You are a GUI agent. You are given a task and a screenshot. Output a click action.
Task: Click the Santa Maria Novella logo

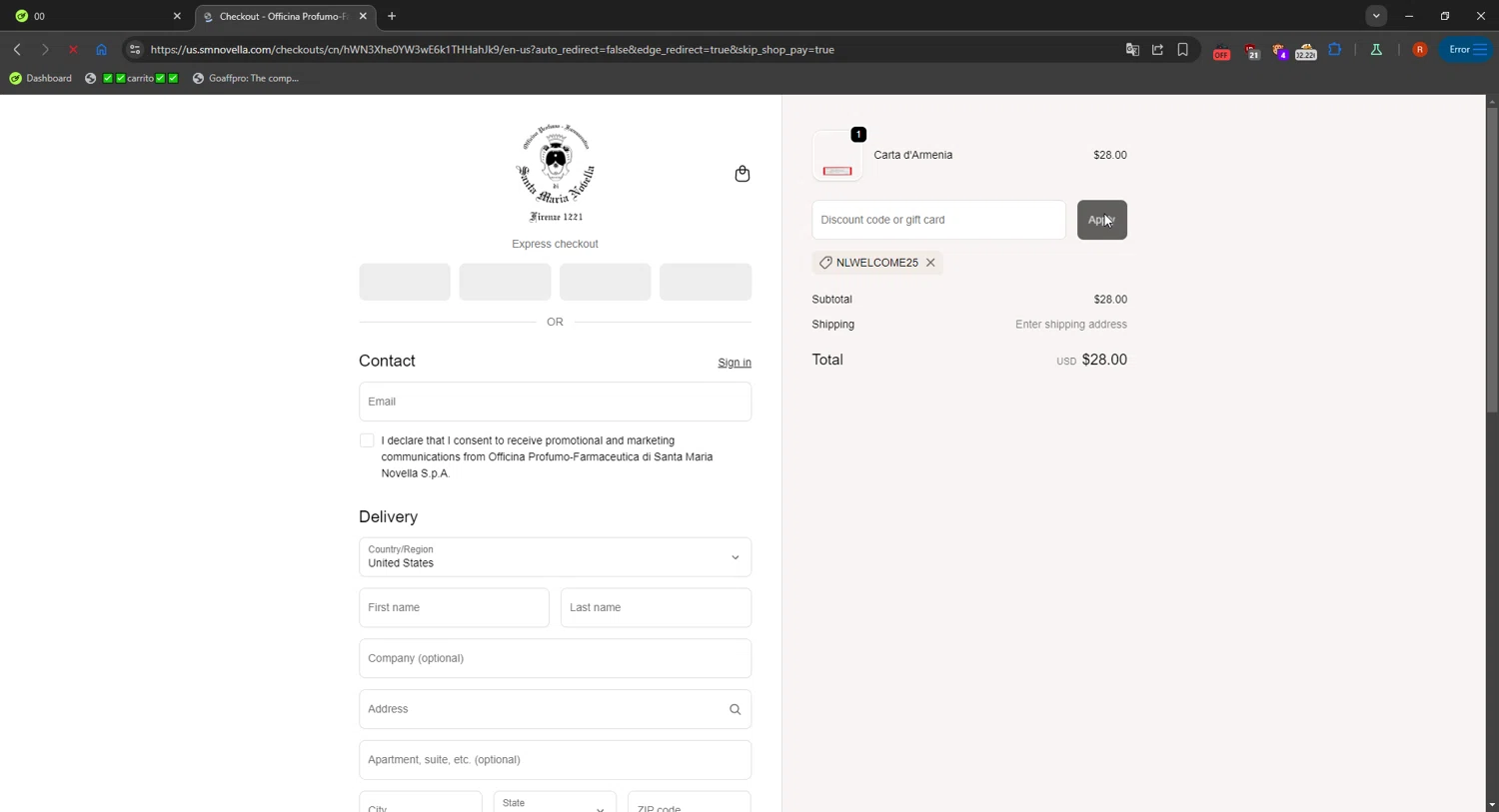click(x=556, y=173)
